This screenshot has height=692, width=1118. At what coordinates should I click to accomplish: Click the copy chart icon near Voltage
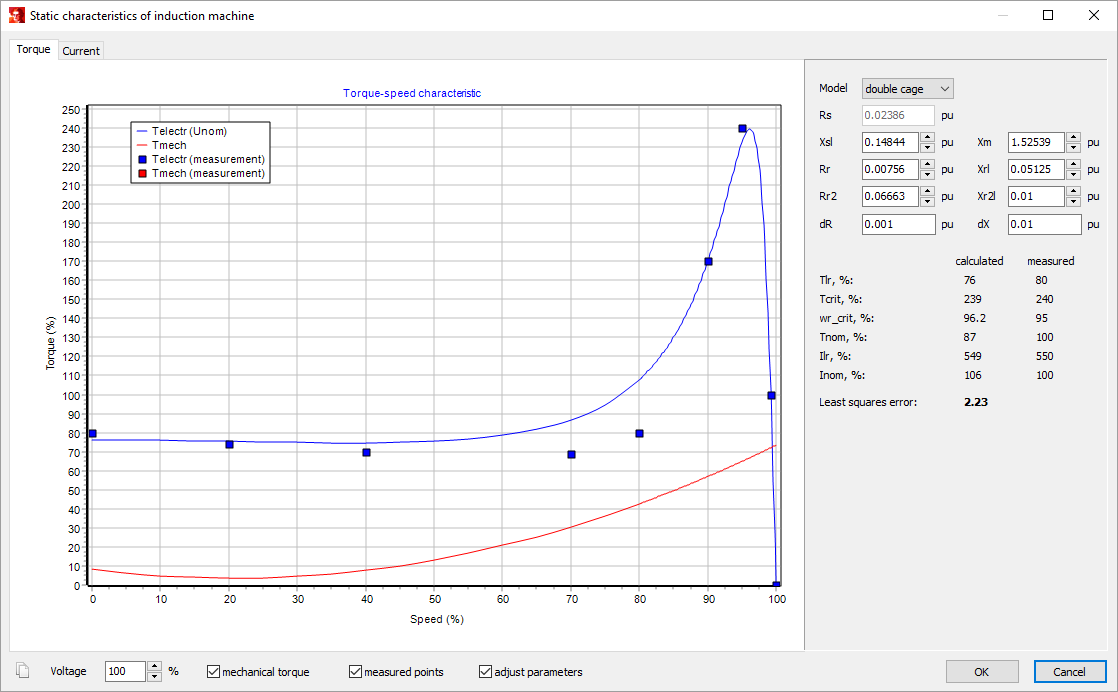coord(23,671)
